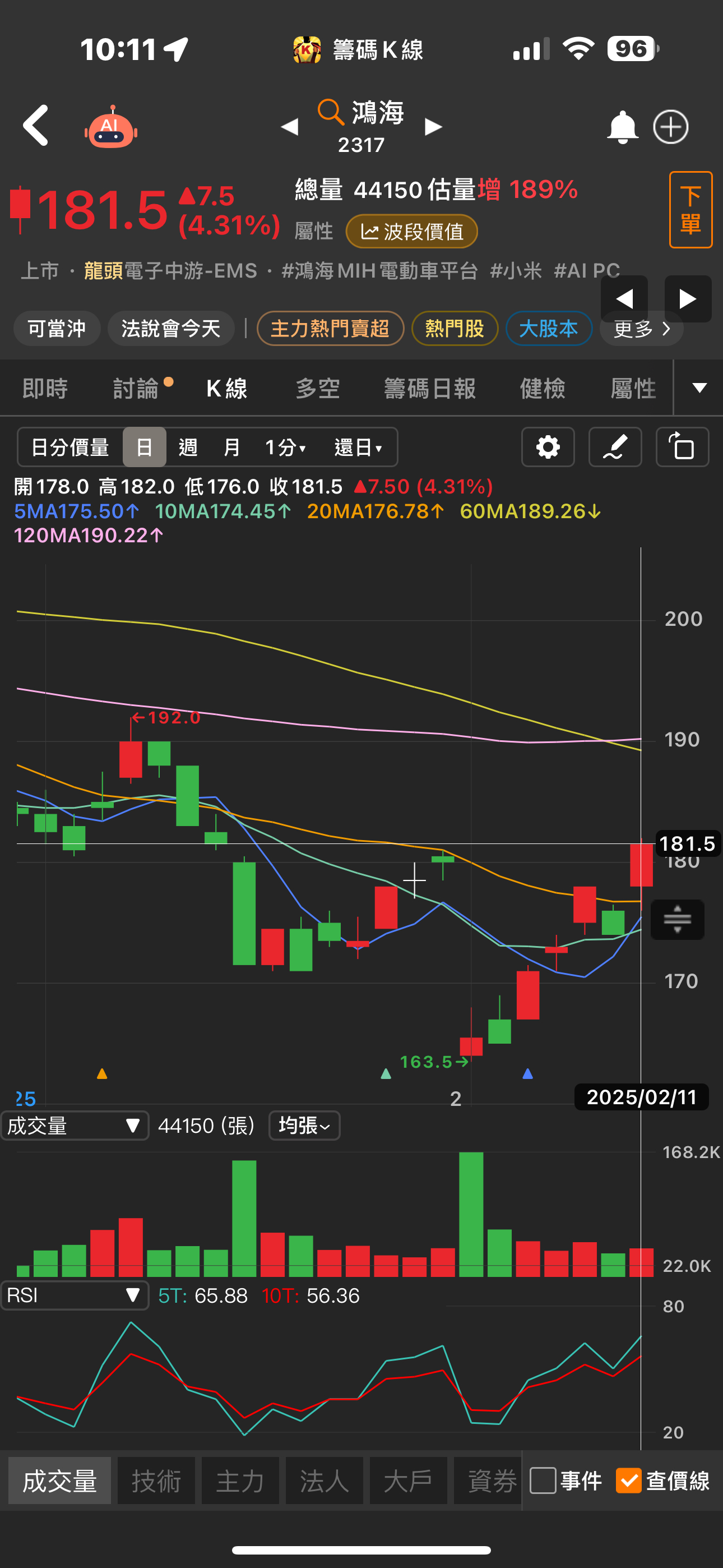Select bottom 主力 tab

pos(240,1481)
